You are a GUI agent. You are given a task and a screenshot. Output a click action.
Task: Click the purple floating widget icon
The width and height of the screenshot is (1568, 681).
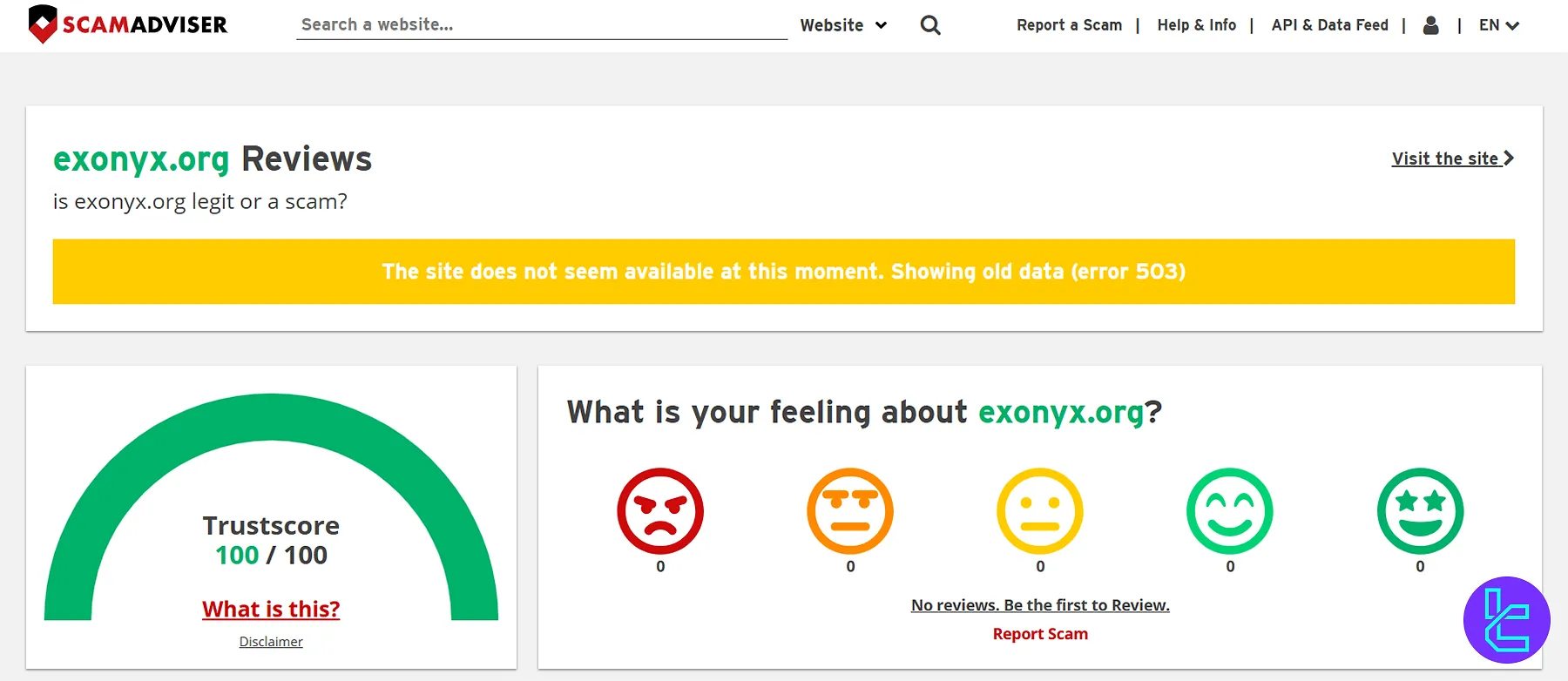(1506, 620)
